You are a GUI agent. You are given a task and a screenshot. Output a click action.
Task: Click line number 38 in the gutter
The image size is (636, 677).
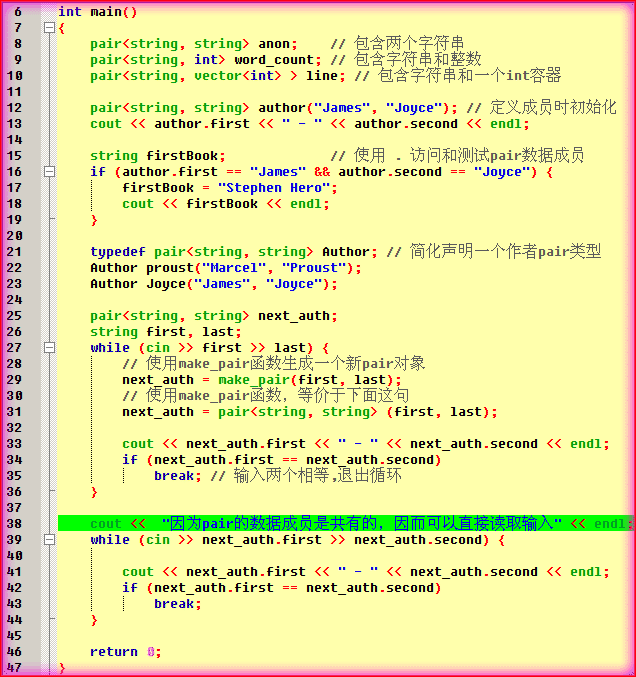point(14,524)
